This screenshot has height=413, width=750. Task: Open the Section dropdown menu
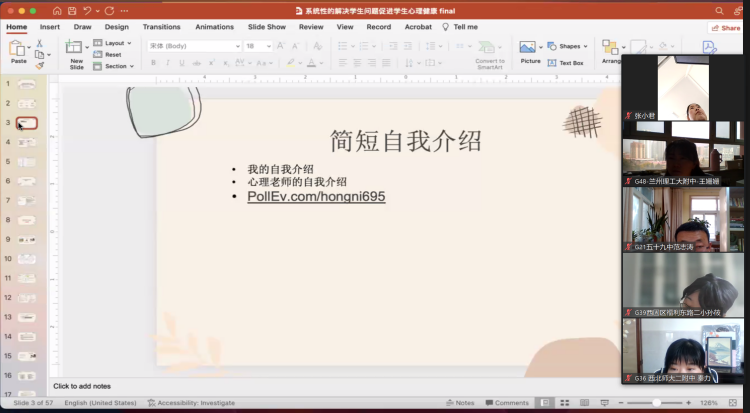click(x=117, y=66)
